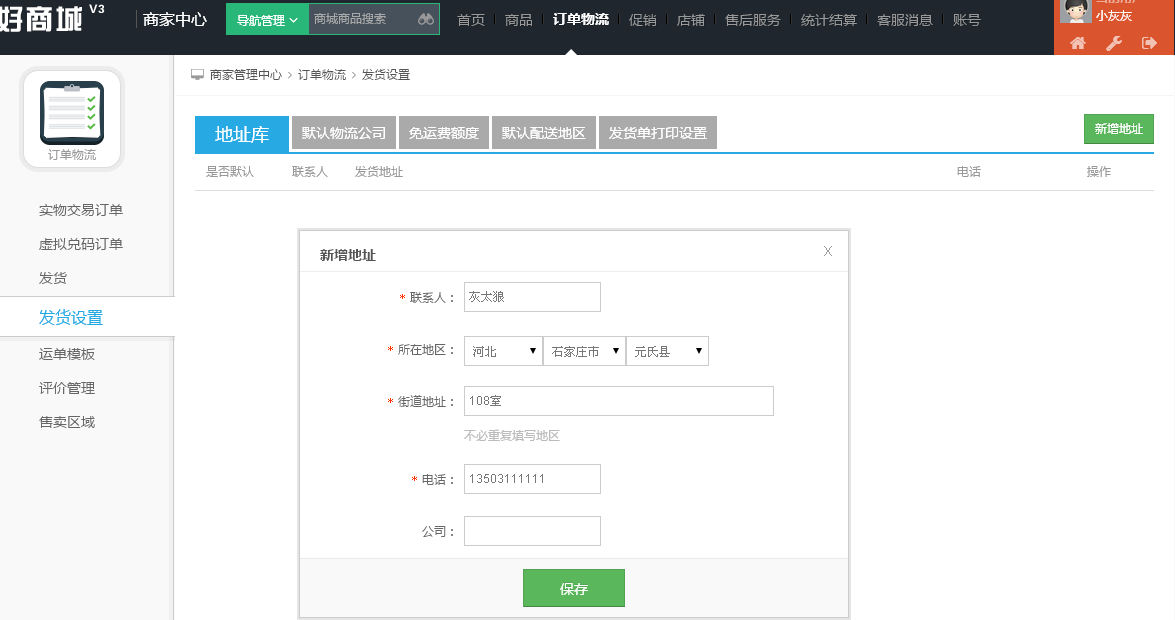Image resolution: width=1175 pixels, height=620 pixels.
Task: Open the 订单物流 top menu
Action: click(x=581, y=19)
